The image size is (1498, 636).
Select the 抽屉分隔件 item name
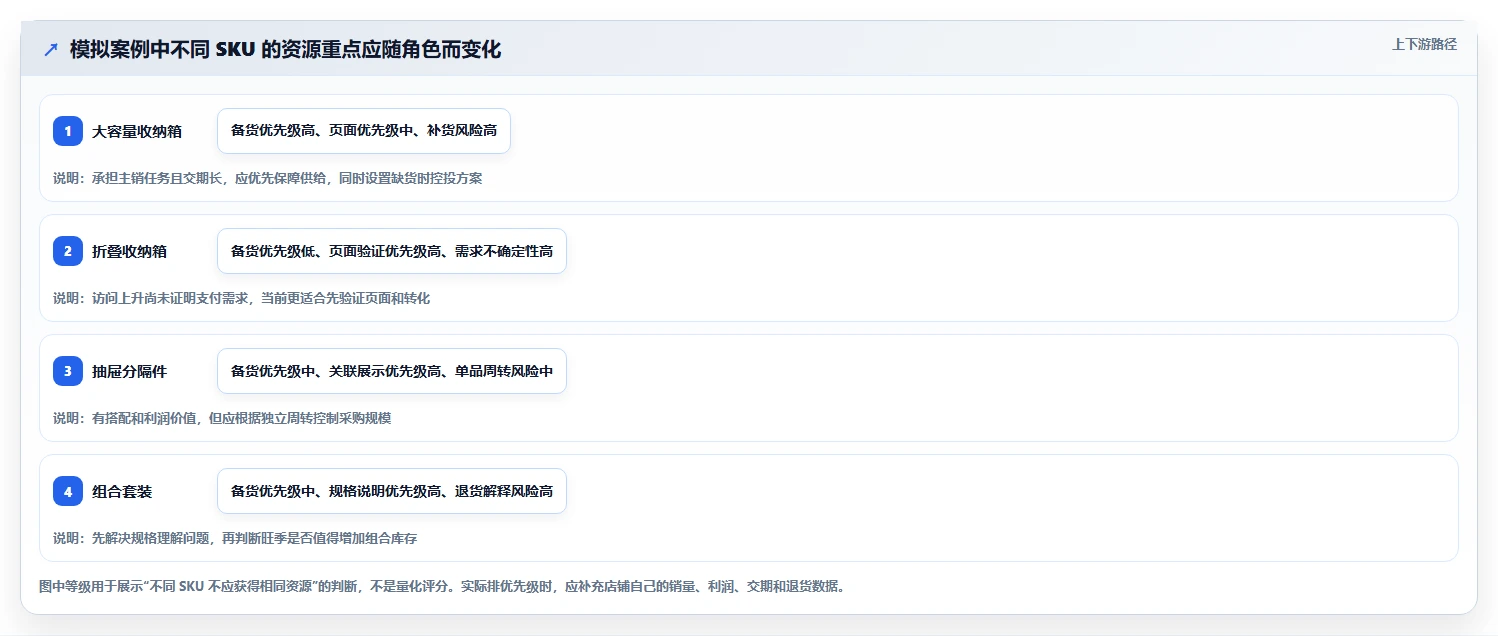coord(130,371)
